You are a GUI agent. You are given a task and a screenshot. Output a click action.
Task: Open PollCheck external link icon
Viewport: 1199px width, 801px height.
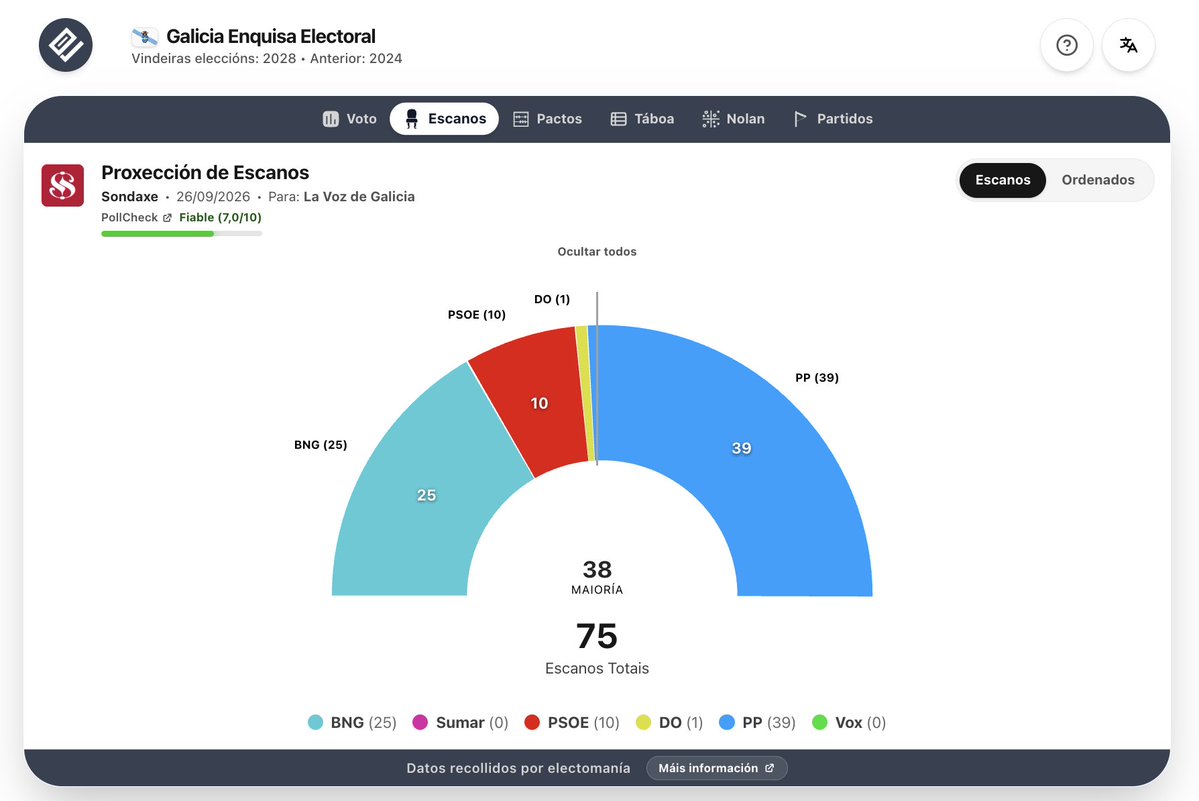(167, 218)
